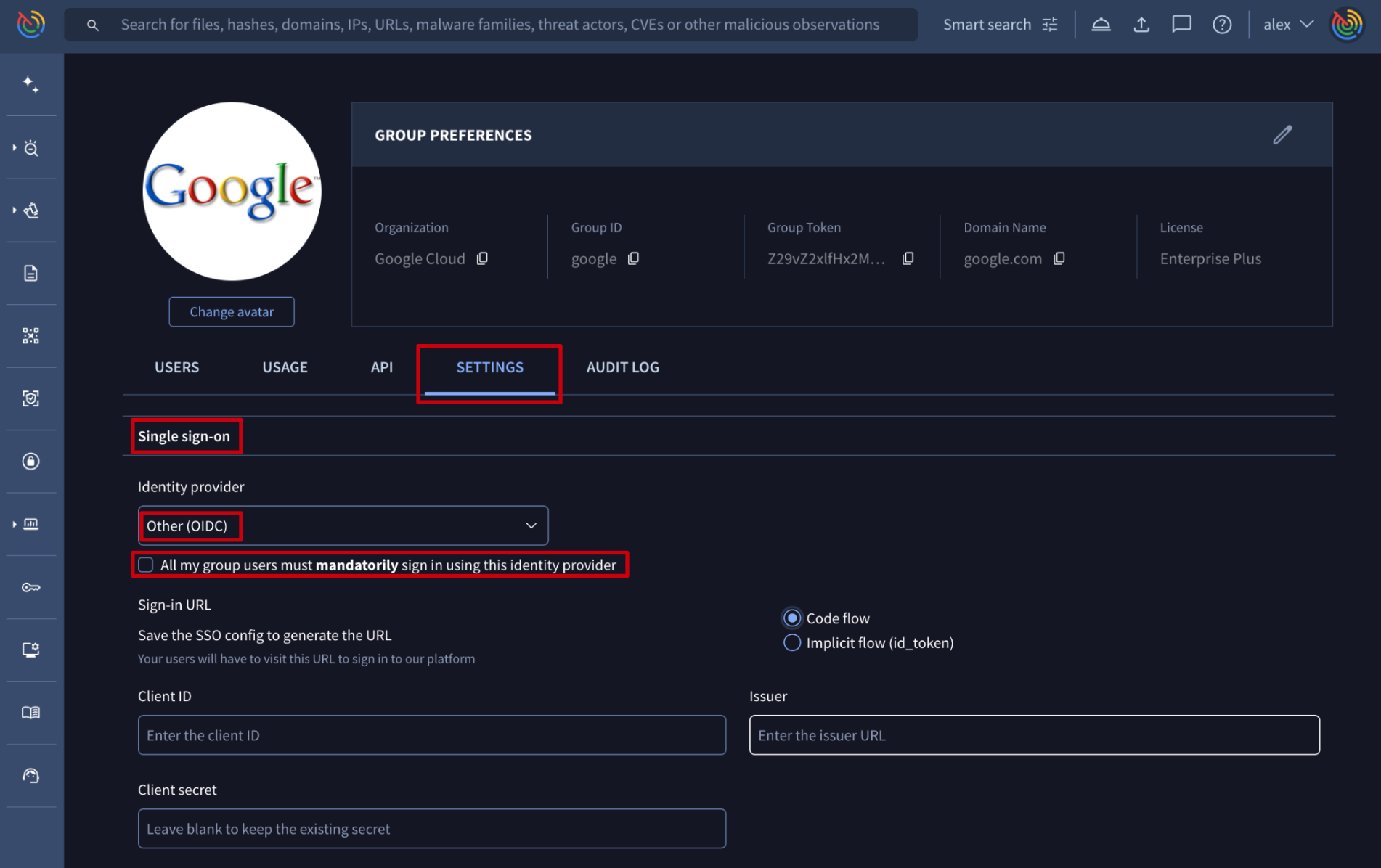The width and height of the screenshot is (1381, 868).
Task: Click the Google Cloud organization text
Action: (x=420, y=258)
